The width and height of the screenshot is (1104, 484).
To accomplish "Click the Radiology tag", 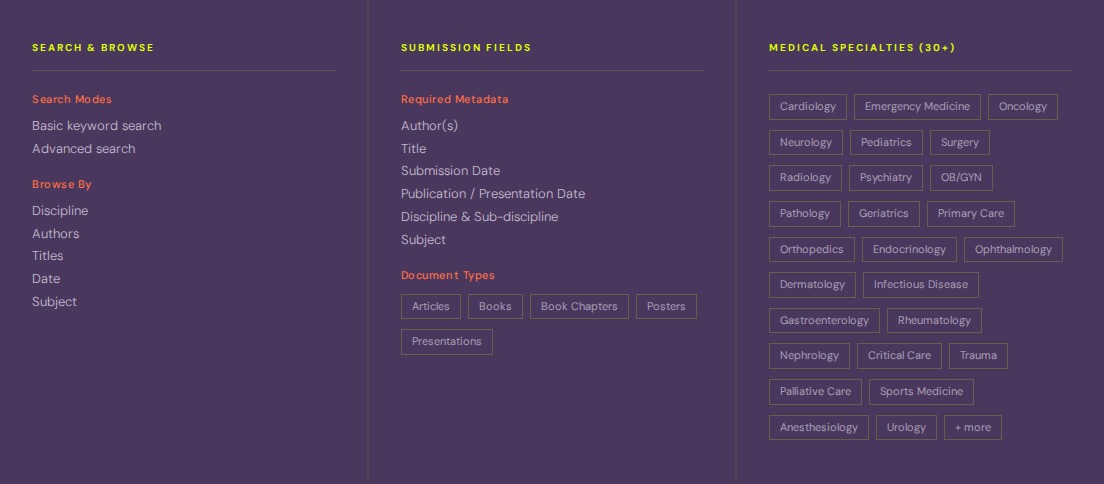I will click(x=805, y=178).
